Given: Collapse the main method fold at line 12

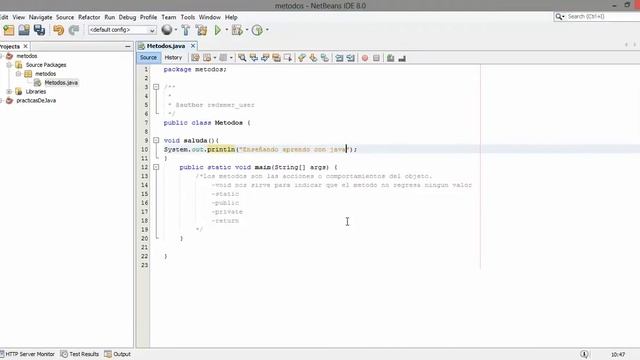Looking at the screenshot, I should tap(156, 167).
